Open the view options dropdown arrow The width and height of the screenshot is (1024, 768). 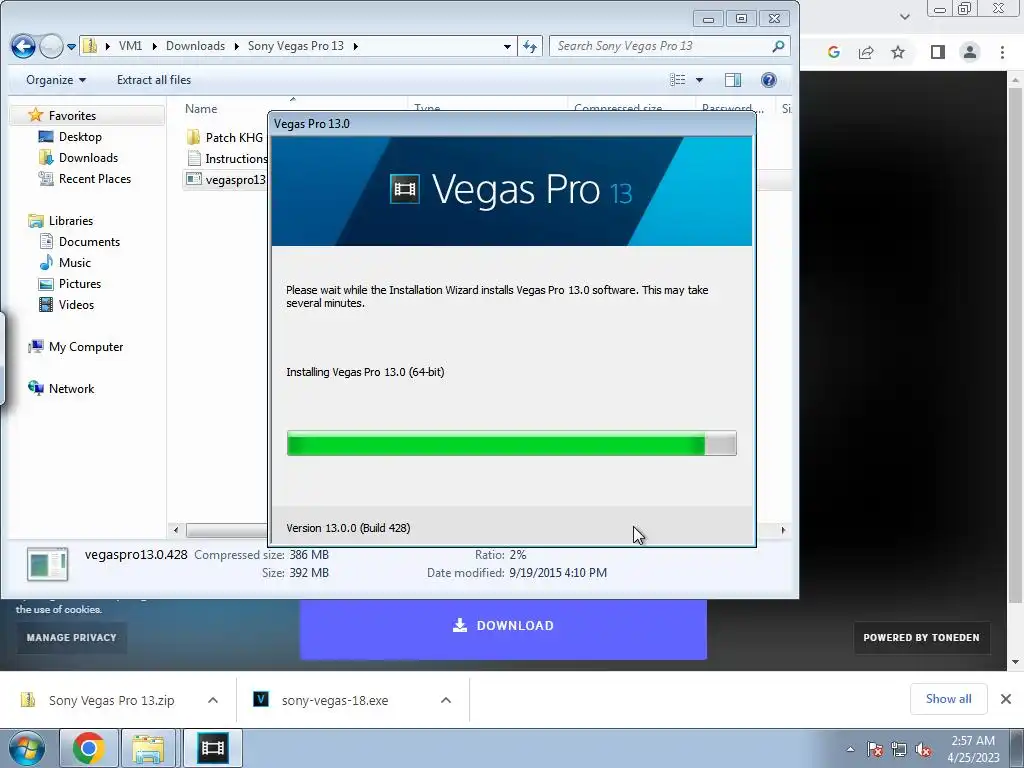699,80
